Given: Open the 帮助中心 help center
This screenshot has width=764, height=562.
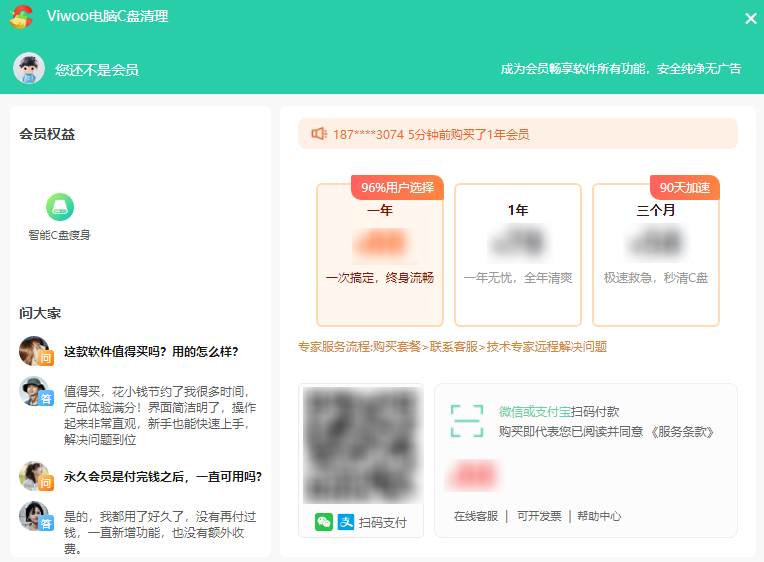Looking at the screenshot, I should [599, 516].
